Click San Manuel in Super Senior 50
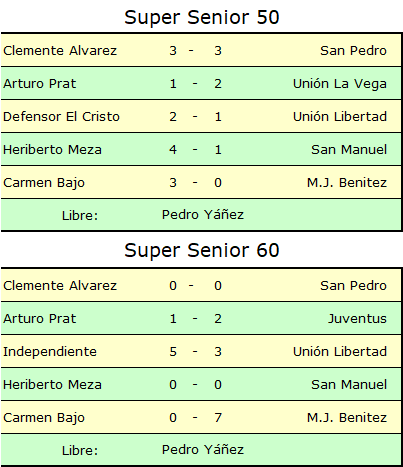The width and height of the screenshot is (403, 467). [349, 150]
